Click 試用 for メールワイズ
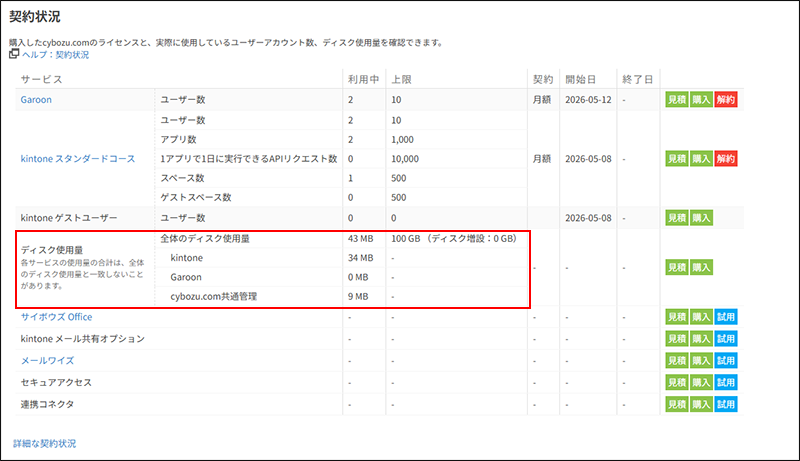Image resolution: width=800 pixels, height=461 pixels. [x=726, y=361]
